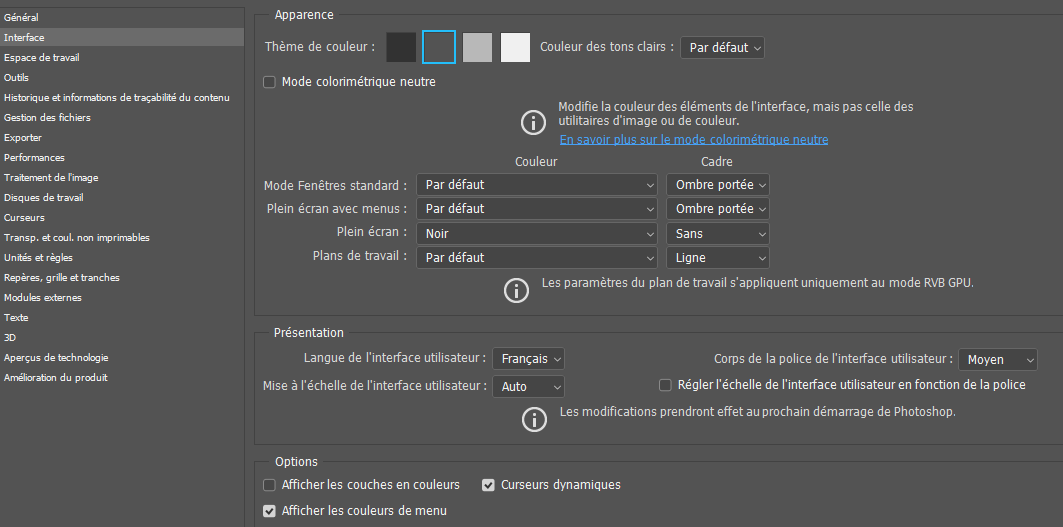This screenshot has width=1063, height=527.
Task: Switch to Performances preferences
Action: pos(122,157)
